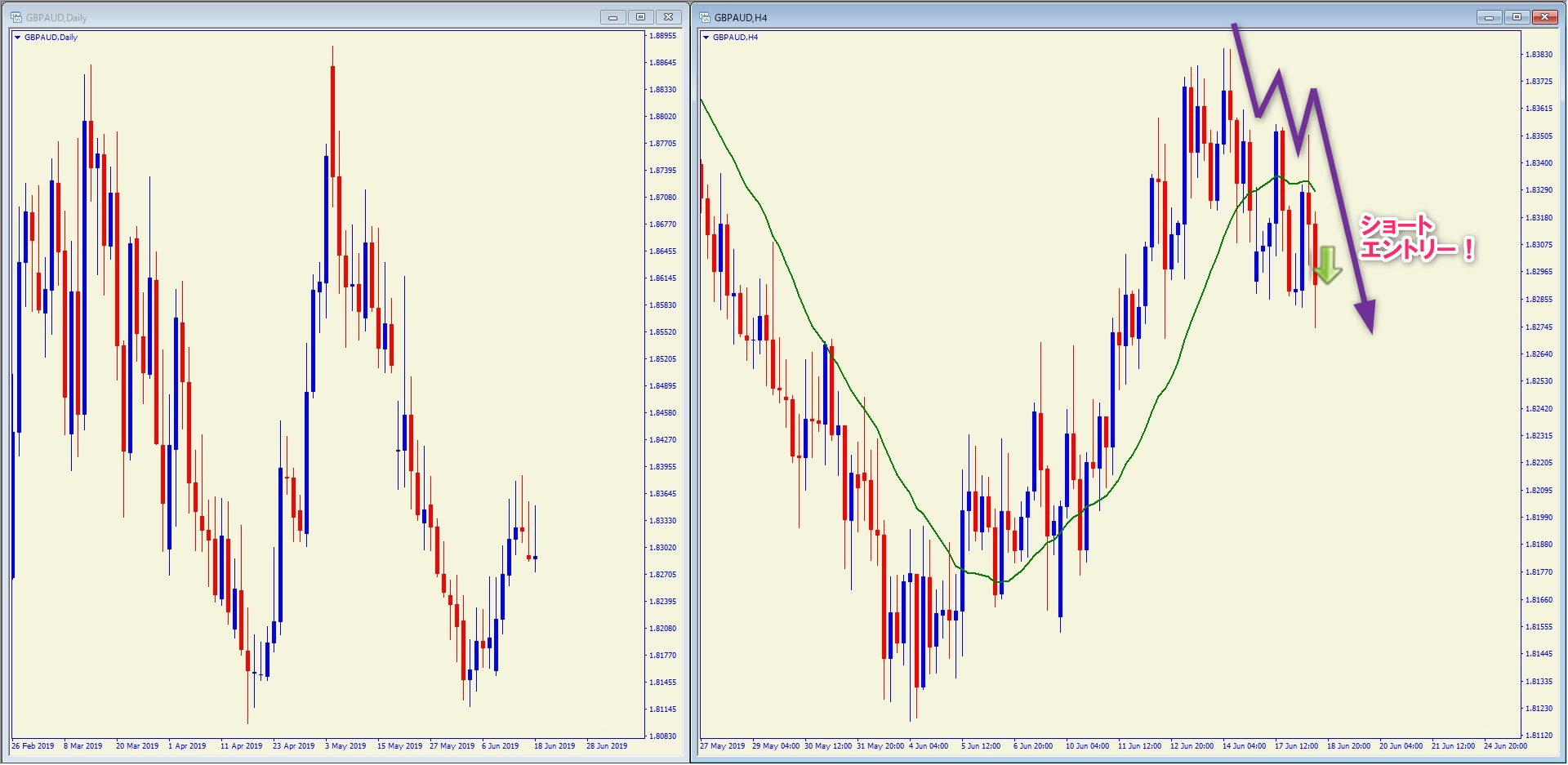Click the 1.81335 price label on the H4 chart
This screenshot has width=1568, height=765.
1539,682
